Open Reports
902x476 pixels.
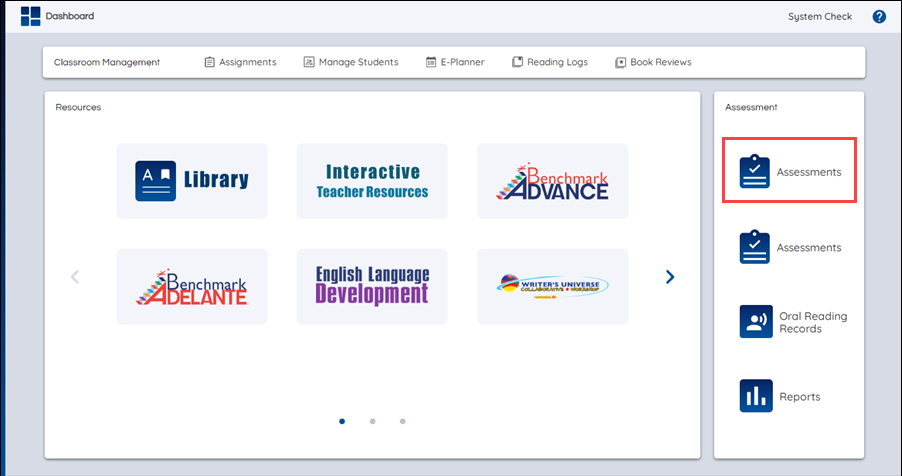point(800,397)
